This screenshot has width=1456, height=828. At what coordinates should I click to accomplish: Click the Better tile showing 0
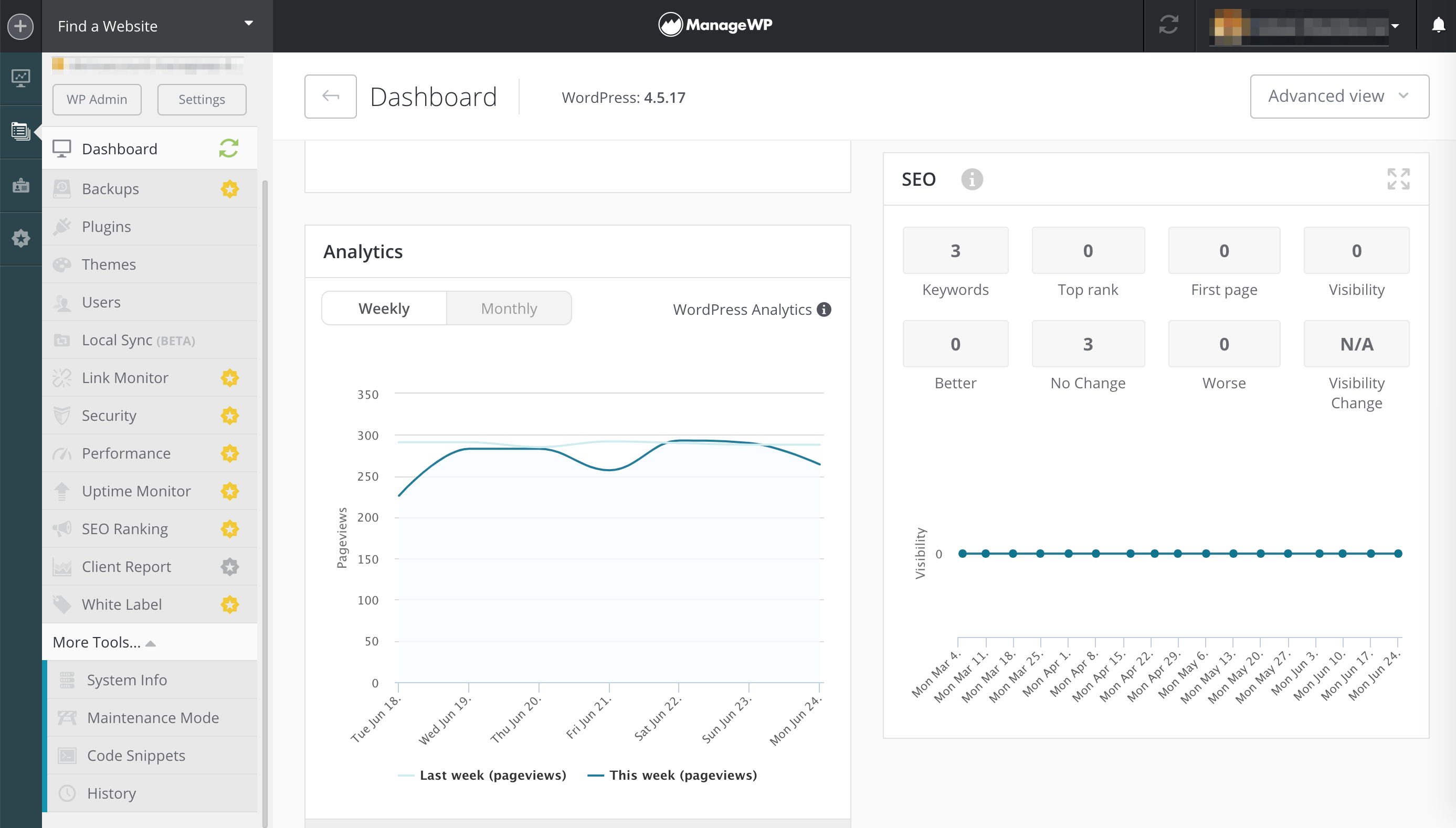coord(955,344)
